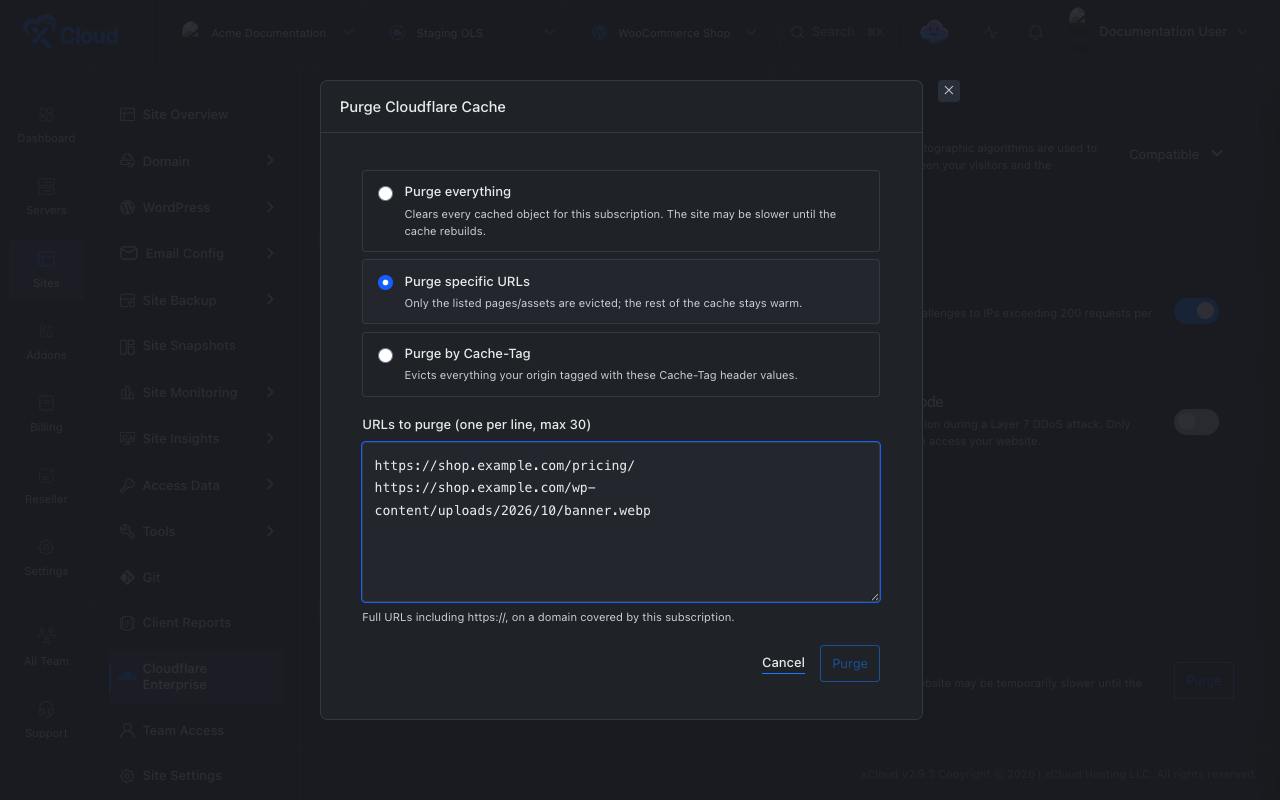The height and width of the screenshot is (800, 1280).
Task: Open the Staging OLS server dropdown
Action: click(472, 33)
